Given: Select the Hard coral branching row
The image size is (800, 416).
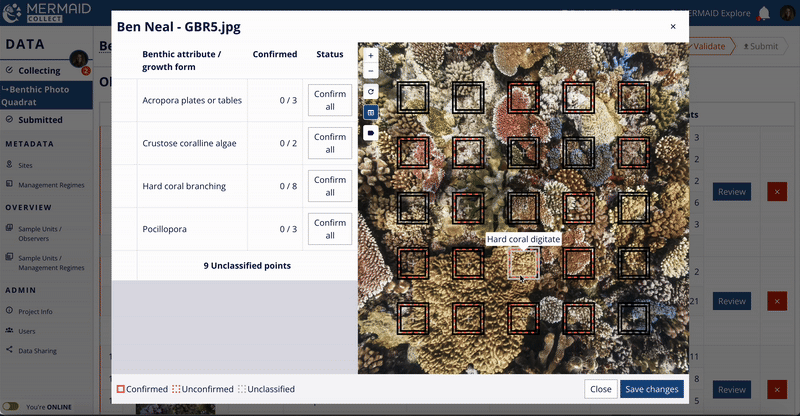Looking at the screenshot, I should pos(234,186).
